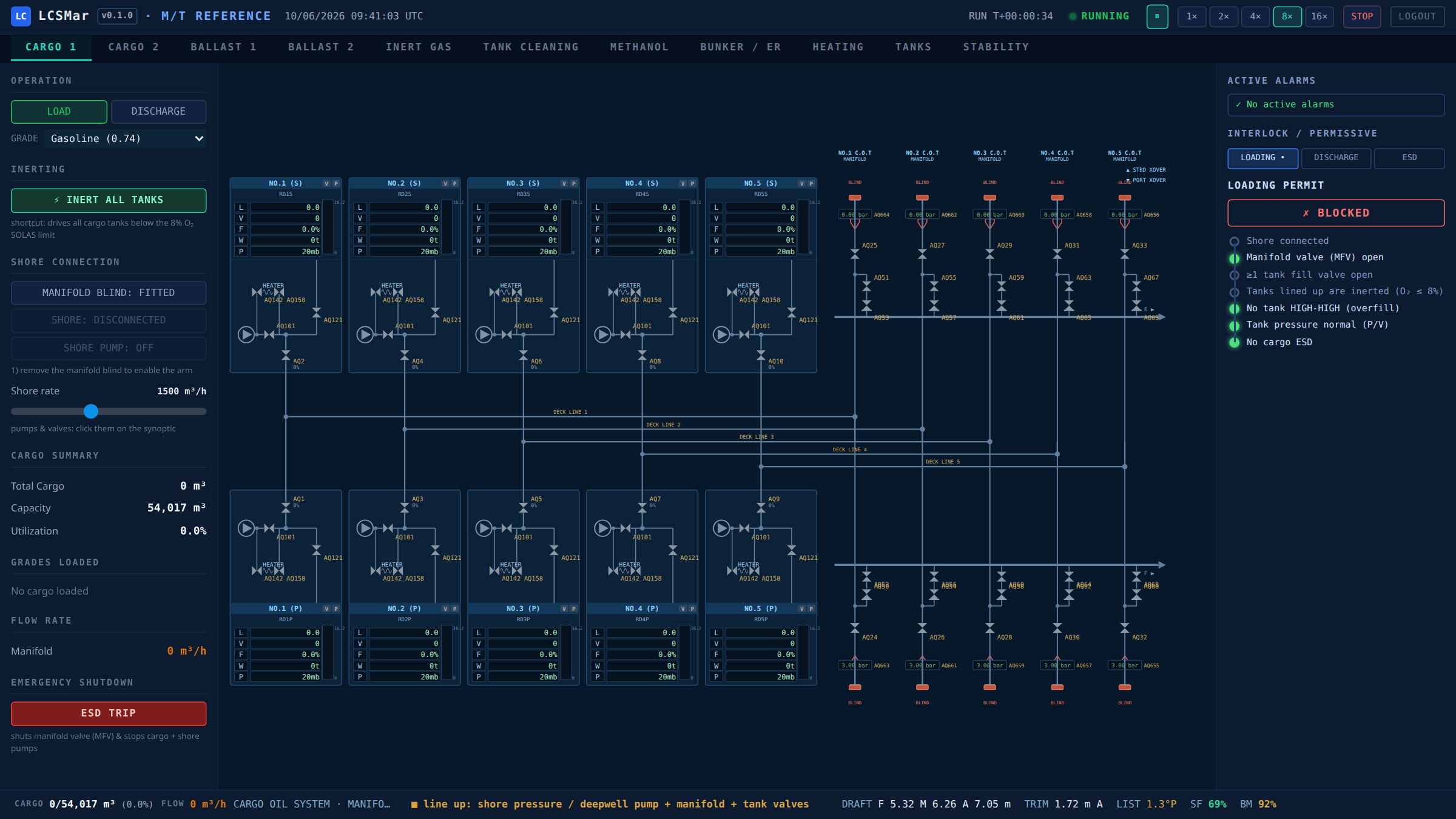The width and height of the screenshot is (1456, 819).
Task: Start the deepwell pump in tank NO.3 (S)
Action: 484,334
